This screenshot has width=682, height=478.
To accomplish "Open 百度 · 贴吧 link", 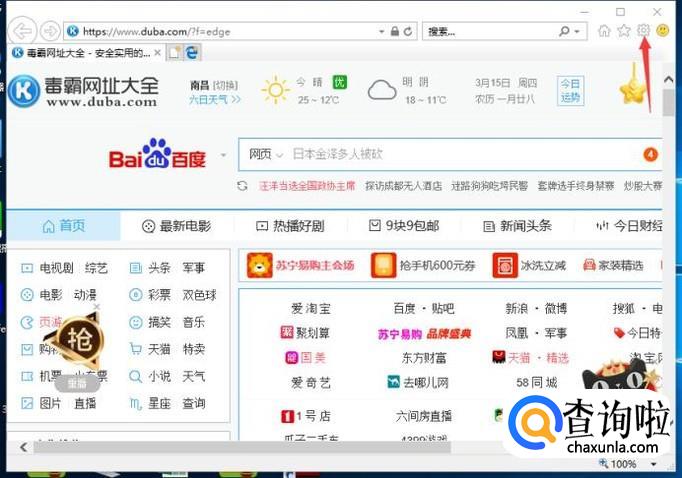I will (424, 309).
